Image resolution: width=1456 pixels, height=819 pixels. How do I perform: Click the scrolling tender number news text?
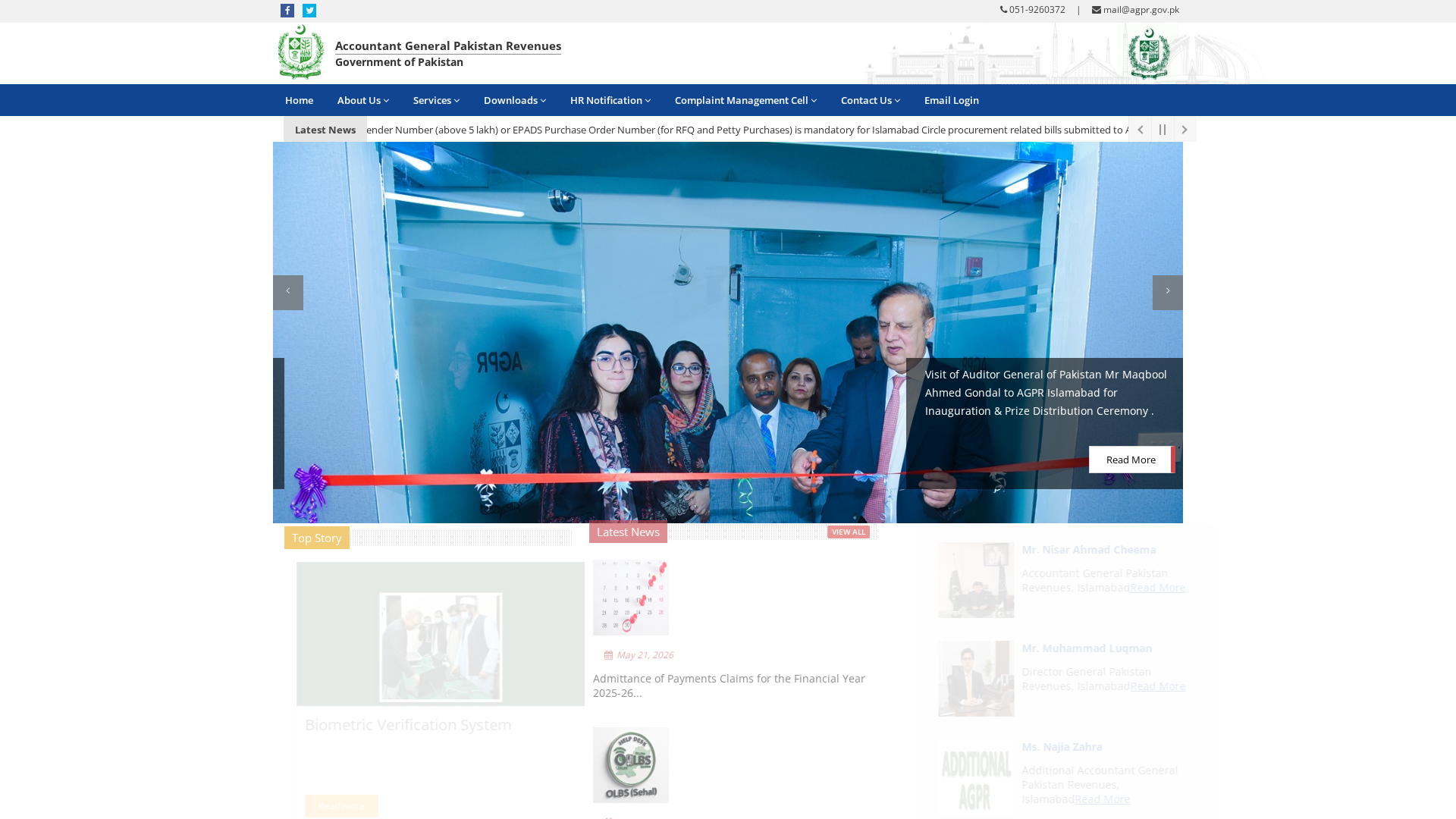[747, 130]
